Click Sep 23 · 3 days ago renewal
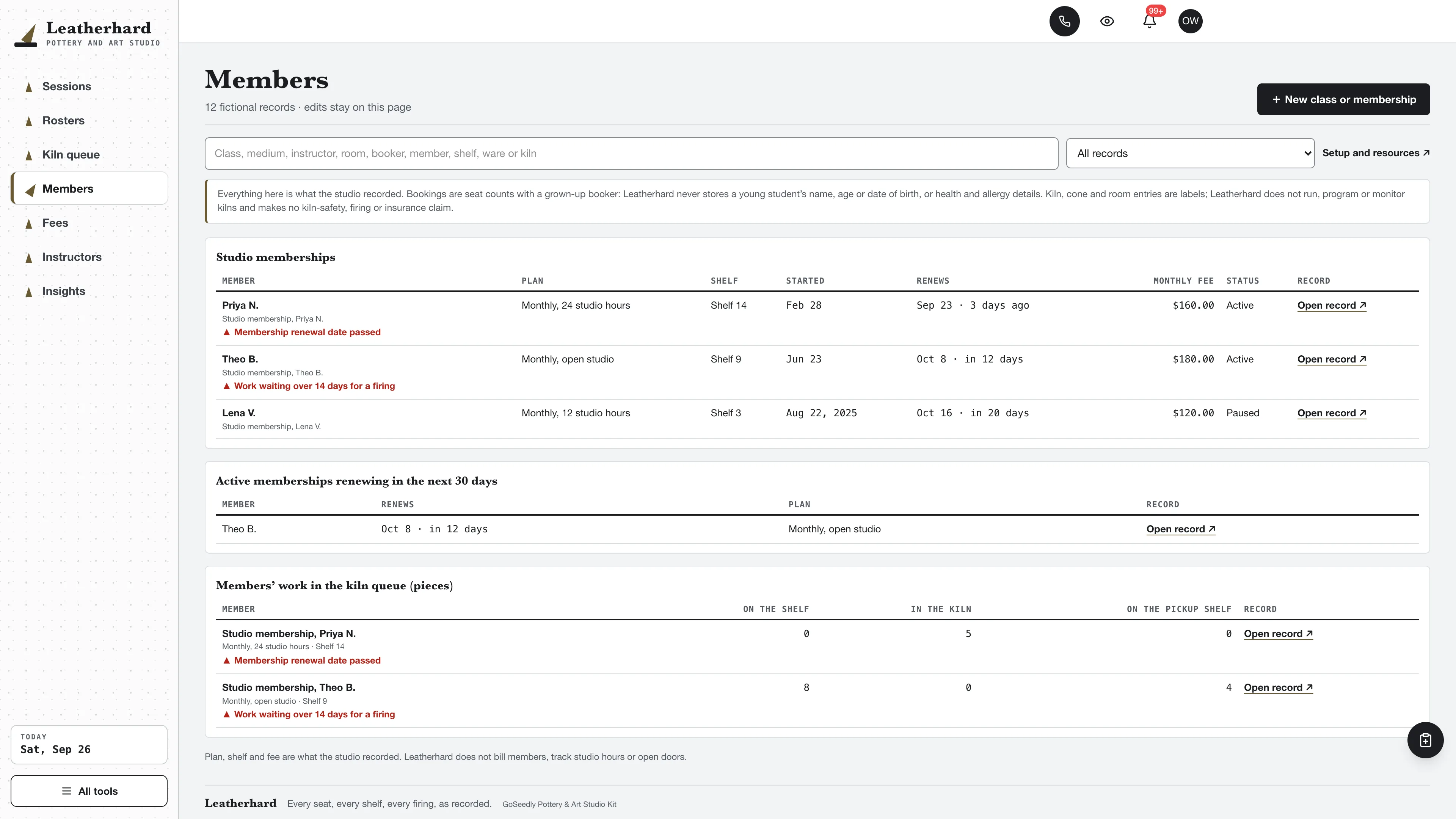 pos(973,305)
